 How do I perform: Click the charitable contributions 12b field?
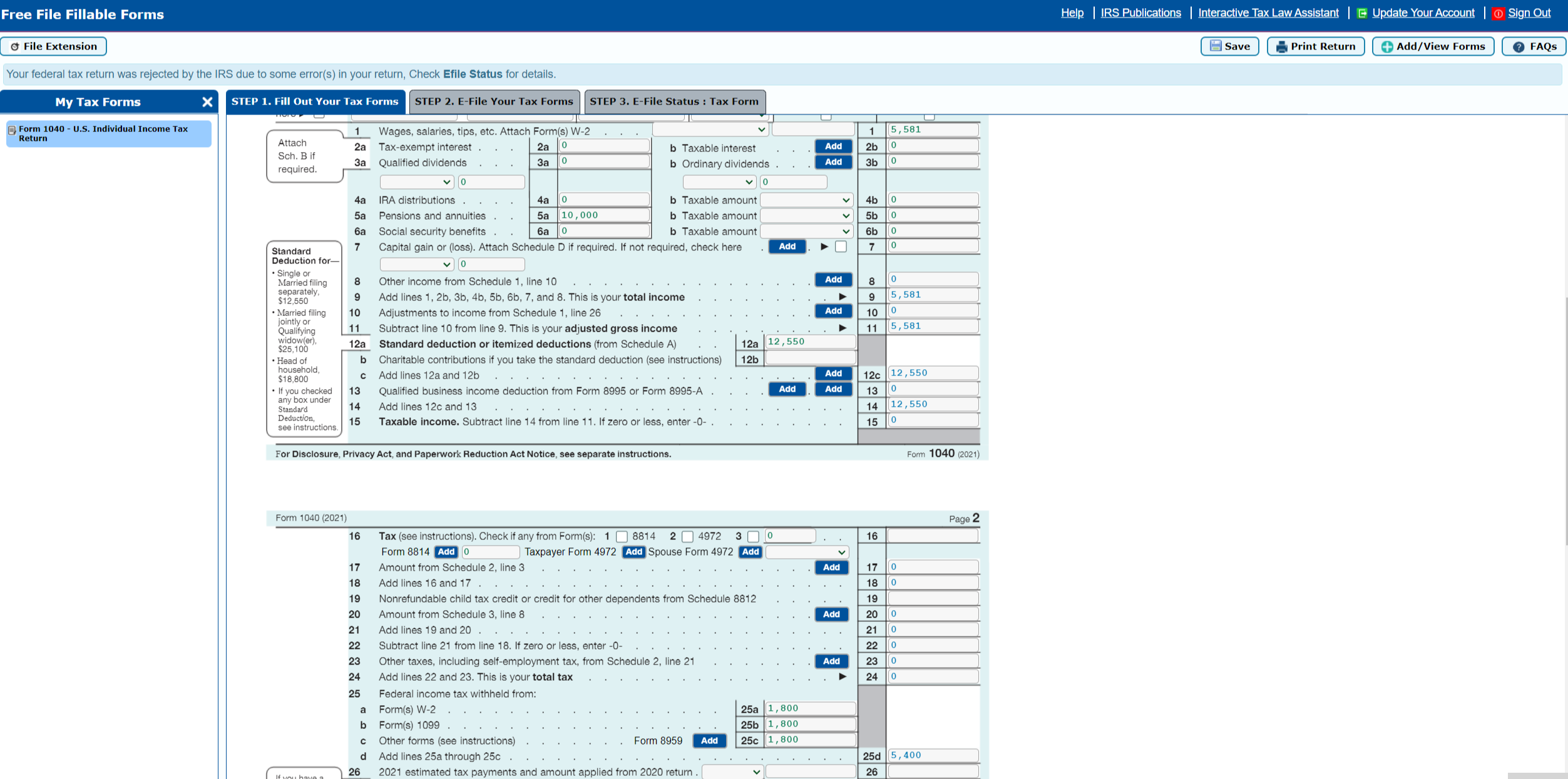pos(811,358)
